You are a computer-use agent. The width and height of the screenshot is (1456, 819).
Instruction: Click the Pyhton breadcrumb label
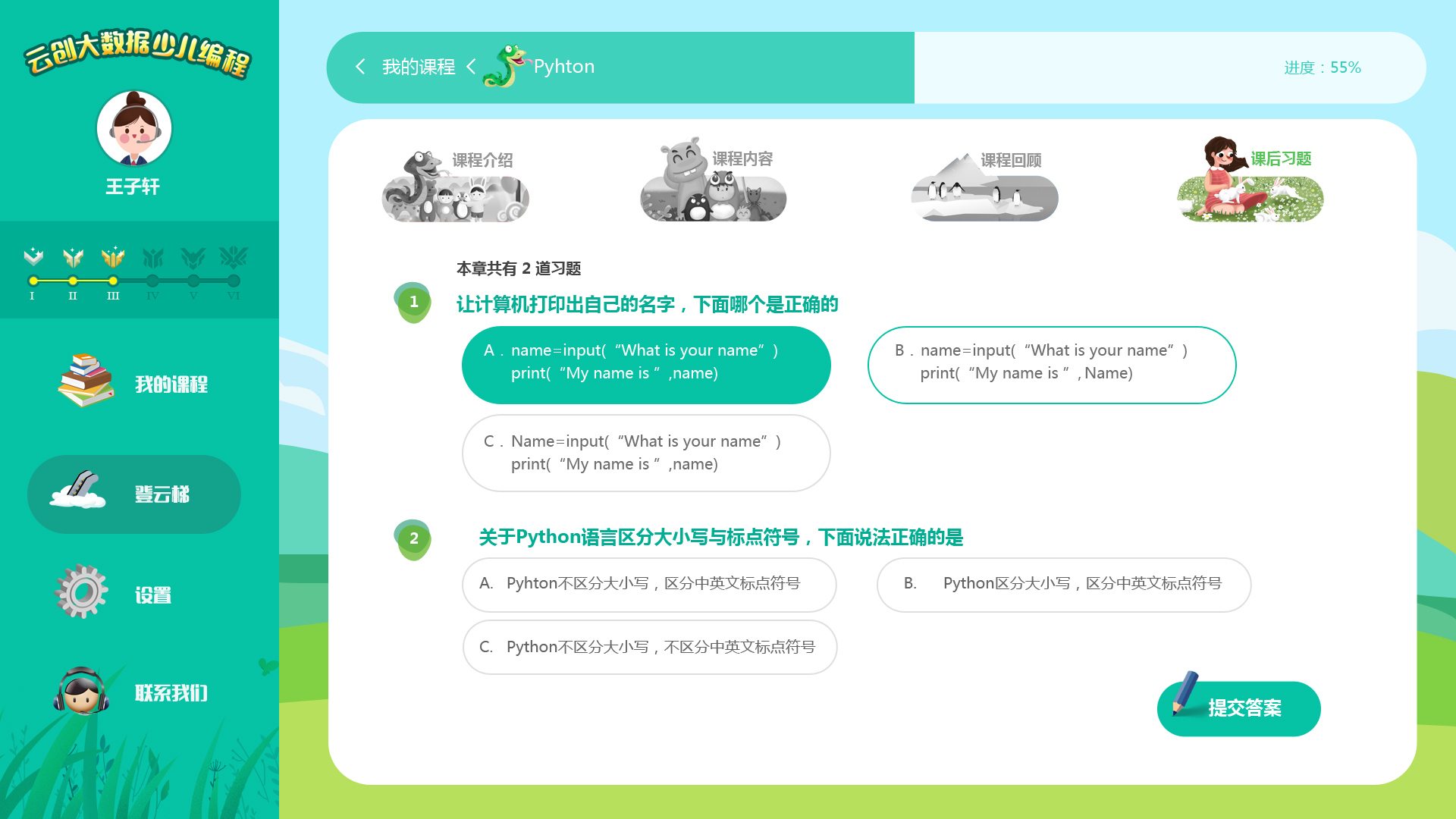[564, 67]
